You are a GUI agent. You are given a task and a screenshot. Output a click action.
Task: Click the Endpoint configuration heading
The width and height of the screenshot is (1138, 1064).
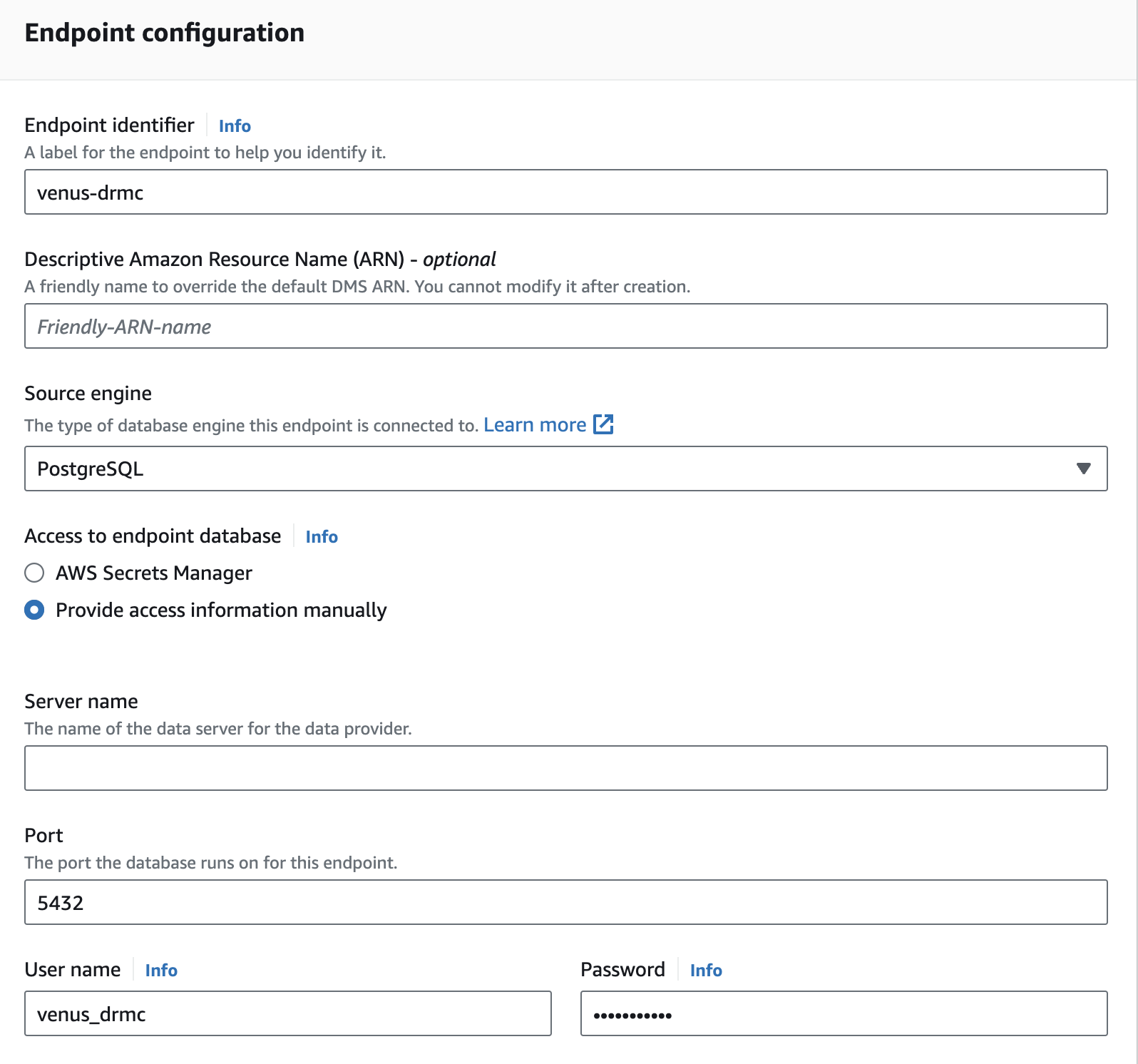click(165, 33)
